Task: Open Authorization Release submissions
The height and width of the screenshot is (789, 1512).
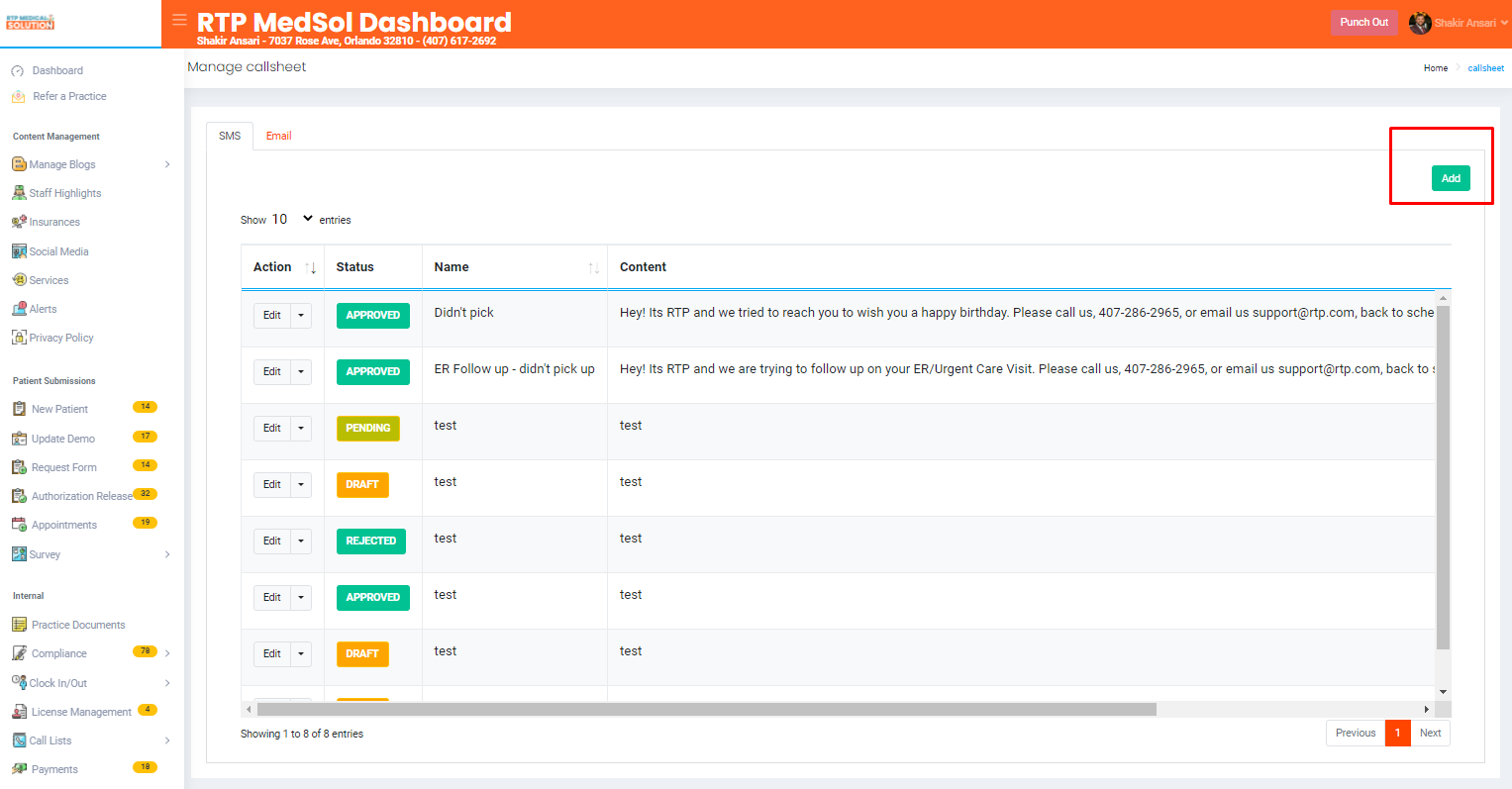Action: [x=81, y=496]
